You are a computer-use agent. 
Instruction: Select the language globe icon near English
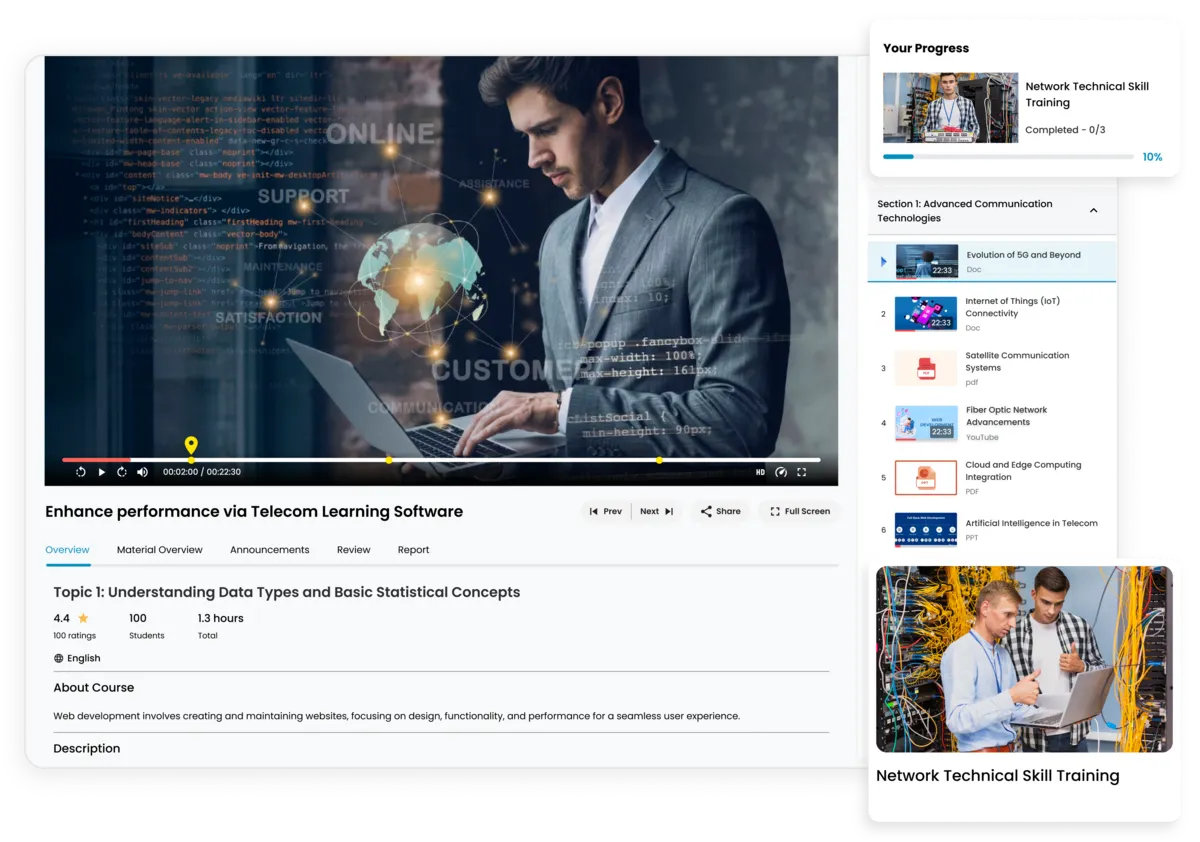tap(57, 657)
